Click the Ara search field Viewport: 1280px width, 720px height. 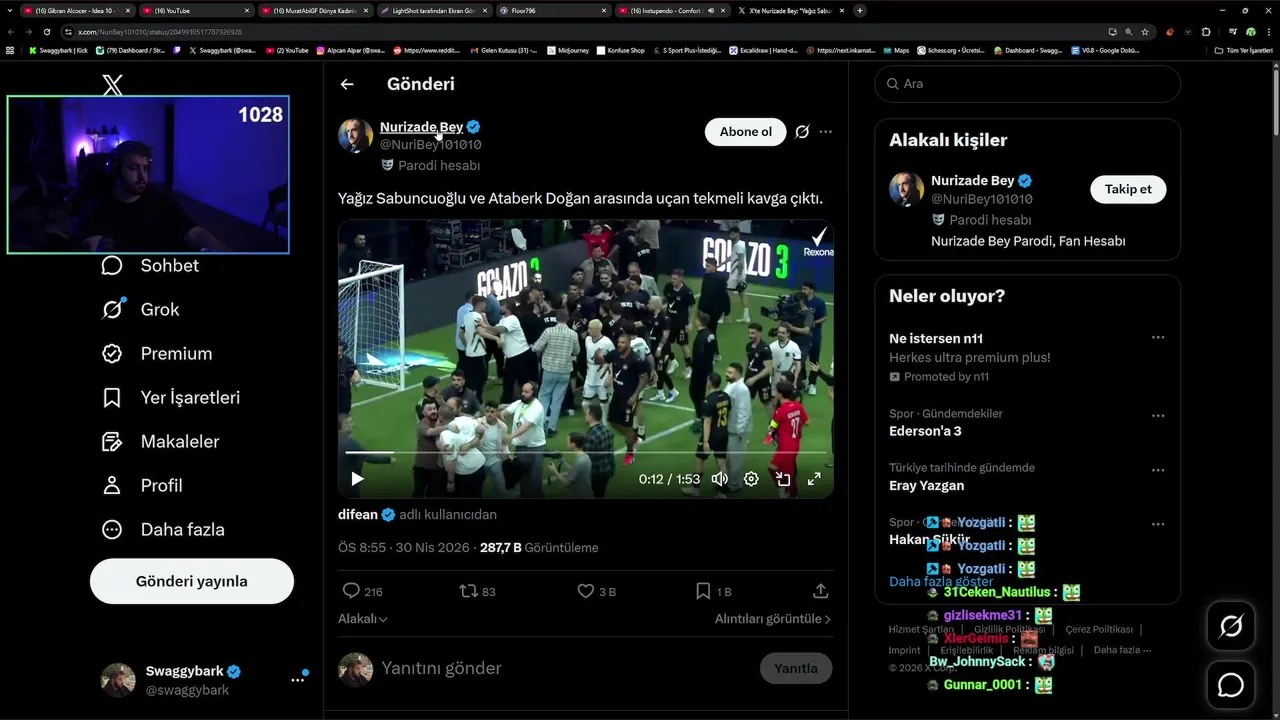(1028, 84)
